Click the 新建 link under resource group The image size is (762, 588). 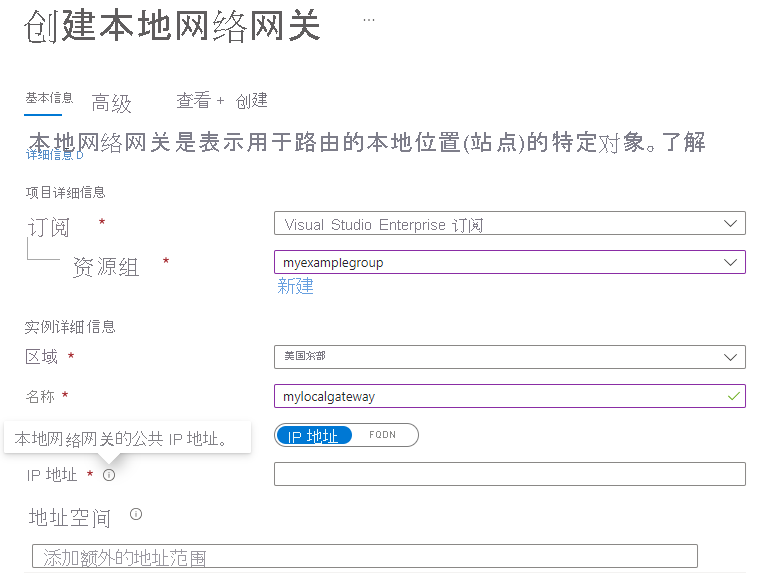295,286
